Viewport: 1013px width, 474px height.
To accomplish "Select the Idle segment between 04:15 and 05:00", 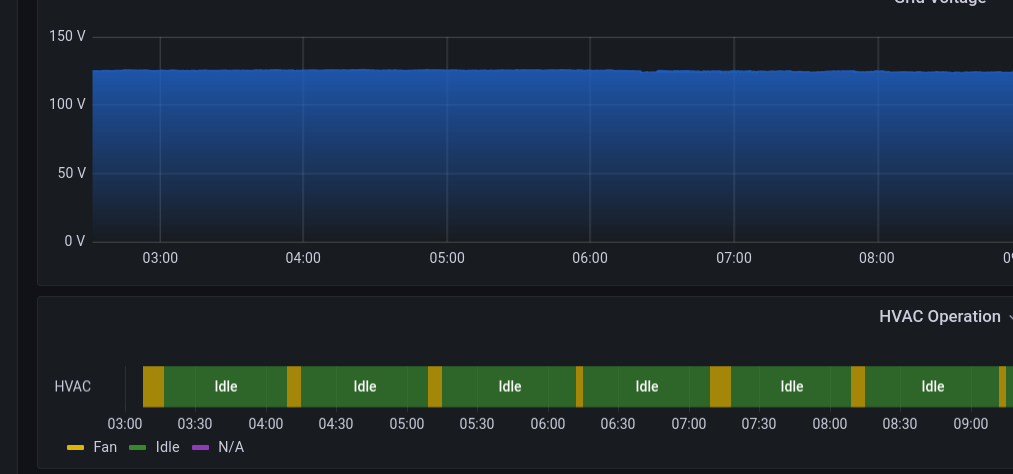I will point(364,387).
